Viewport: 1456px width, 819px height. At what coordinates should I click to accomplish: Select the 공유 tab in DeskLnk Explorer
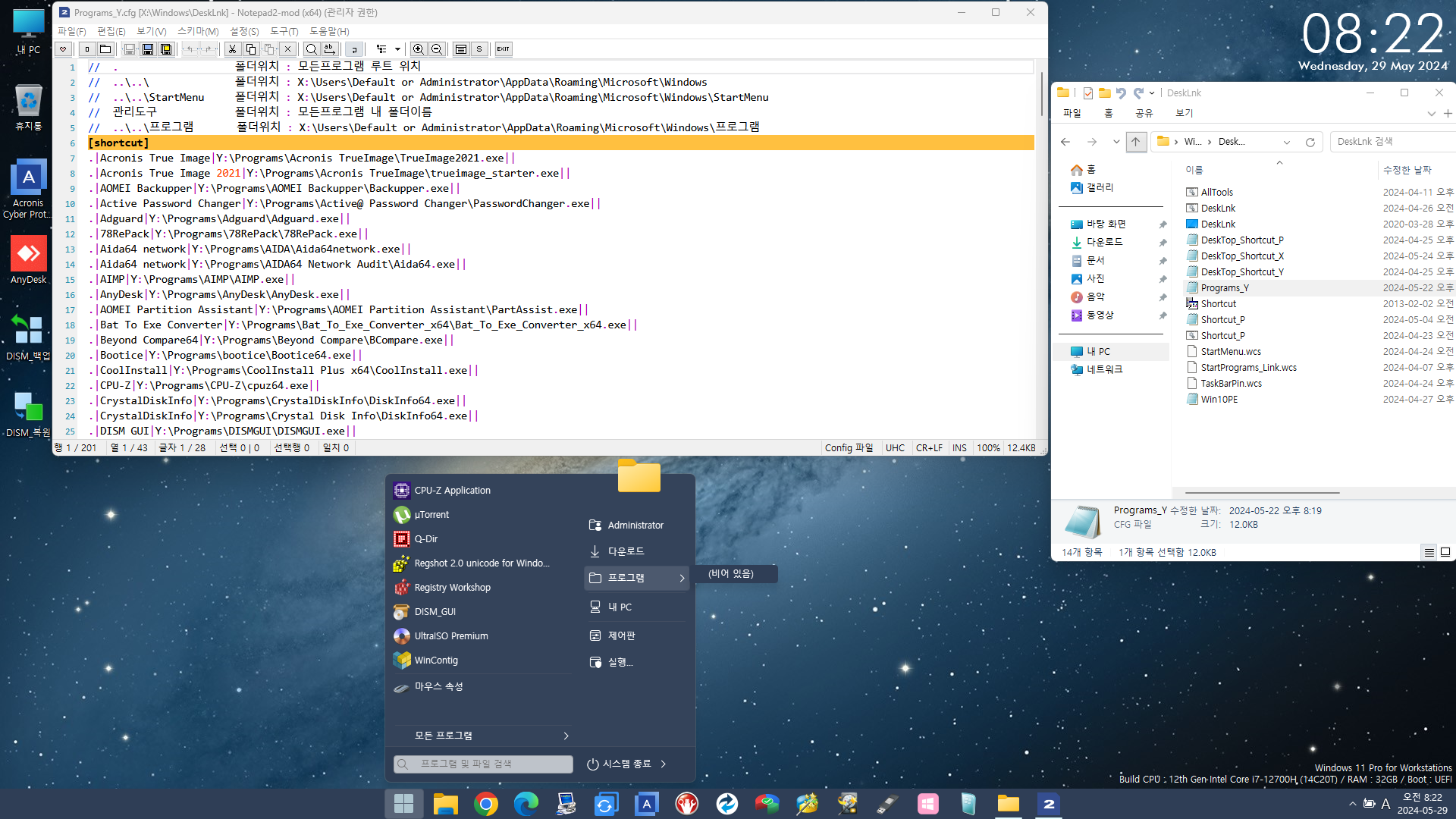pos(1144,113)
